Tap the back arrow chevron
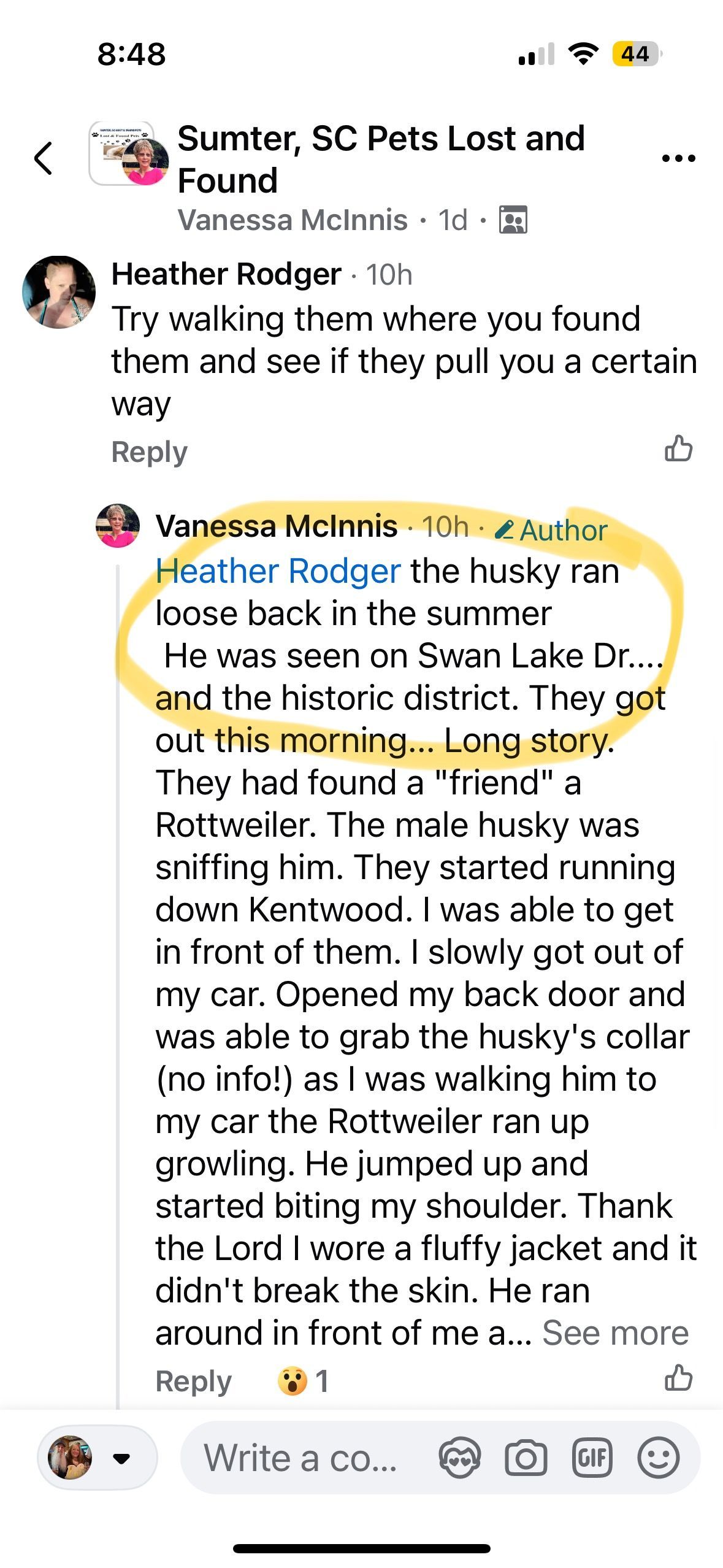The width and height of the screenshot is (723, 1568). [43, 158]
